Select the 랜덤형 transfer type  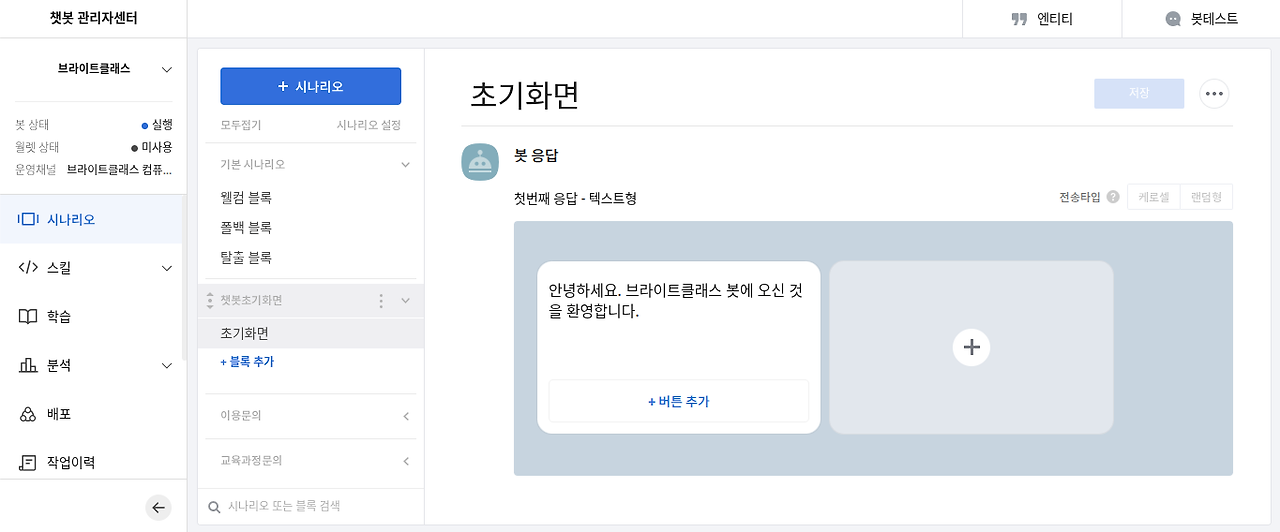1206,198
